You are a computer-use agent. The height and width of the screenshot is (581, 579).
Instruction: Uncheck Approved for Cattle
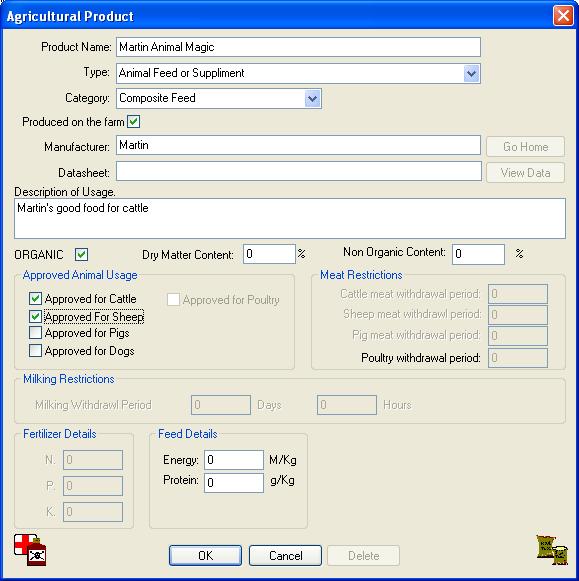pos(35,299)
